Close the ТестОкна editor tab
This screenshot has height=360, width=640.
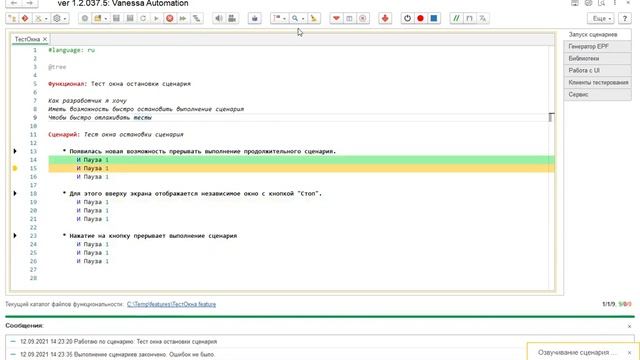(x=45, y=39)
